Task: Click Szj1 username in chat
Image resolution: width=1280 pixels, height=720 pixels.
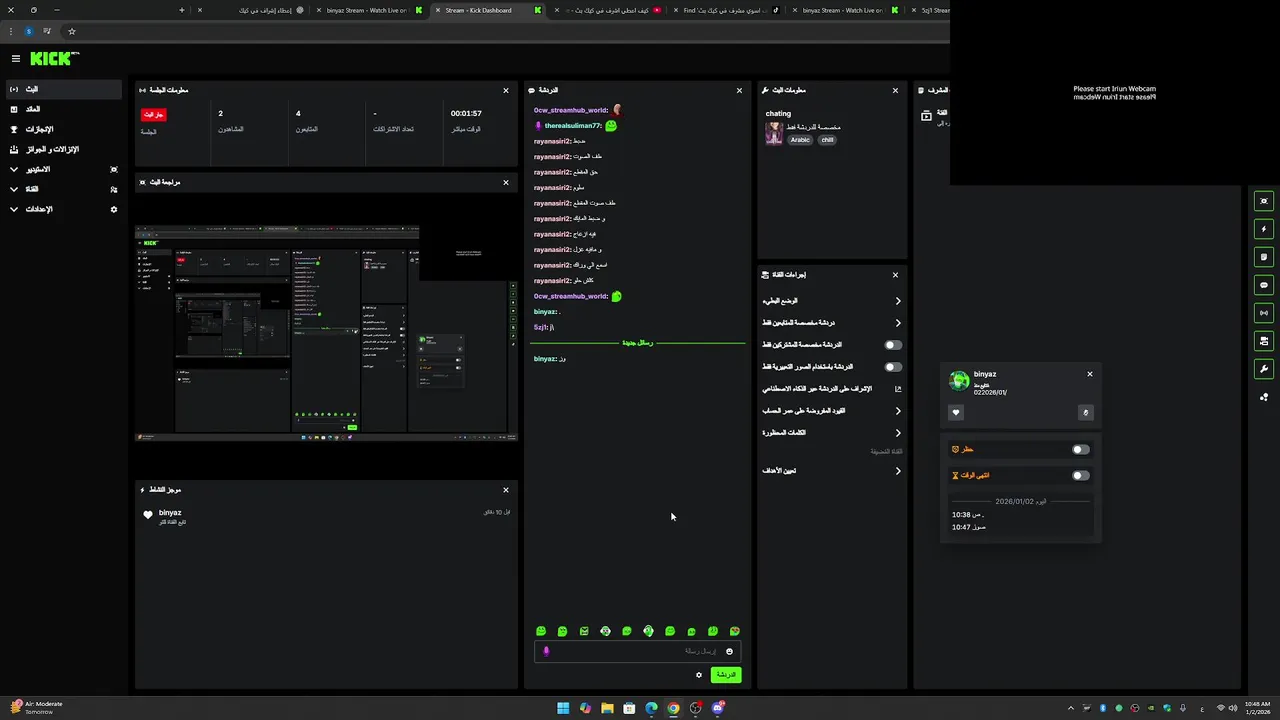Action: (540, 327)
